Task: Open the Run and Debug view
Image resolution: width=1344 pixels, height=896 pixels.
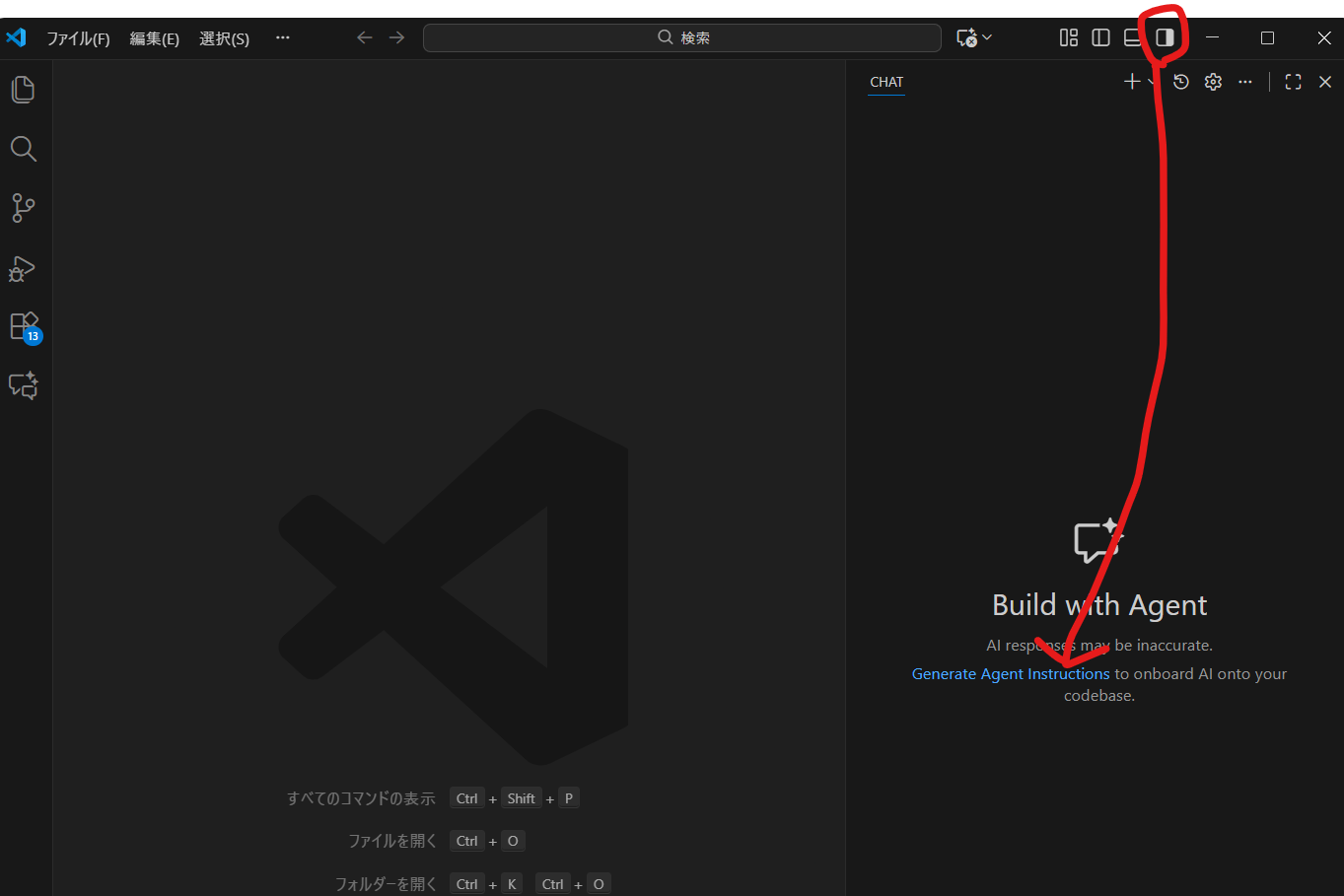Action: coord(23,268)
